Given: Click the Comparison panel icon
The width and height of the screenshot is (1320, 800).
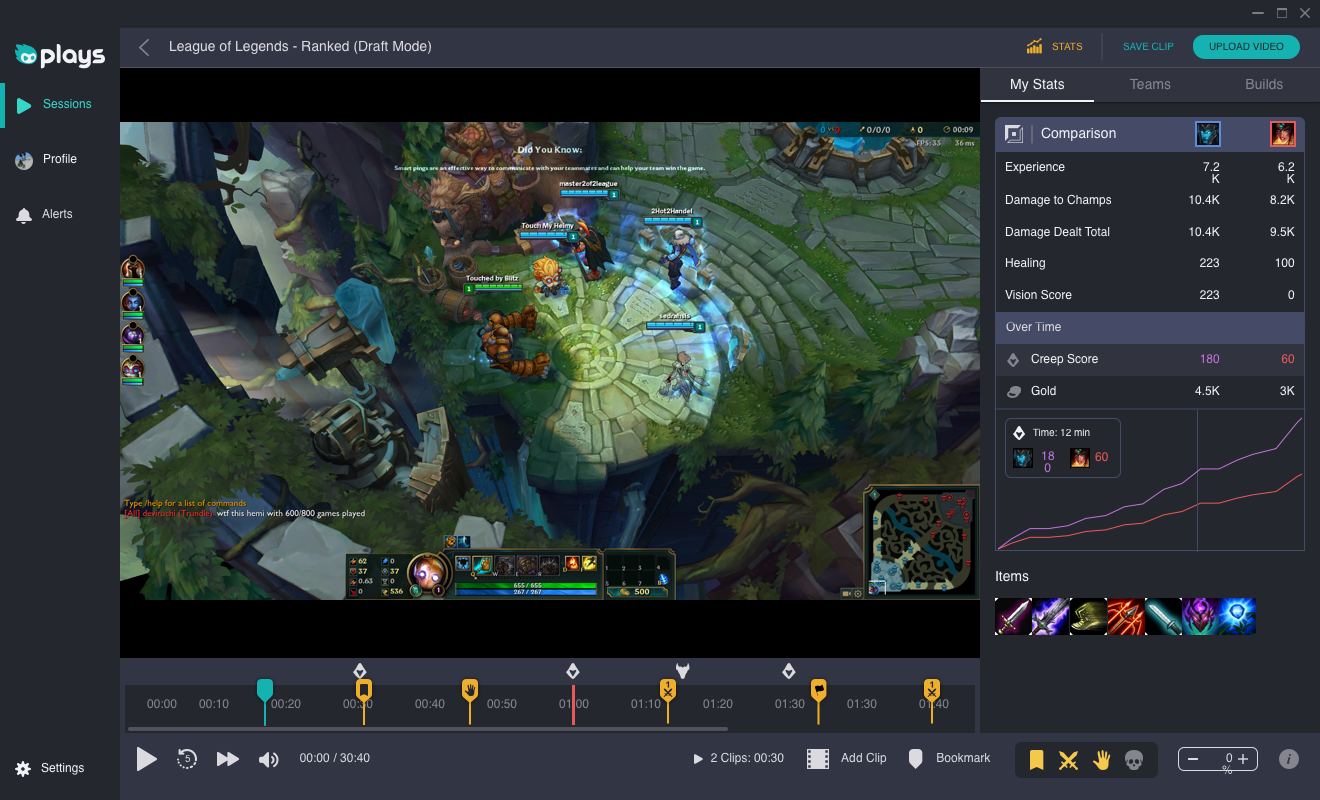Looking at the screenshot, I should pyautogui.click(x=1014, y=133).
